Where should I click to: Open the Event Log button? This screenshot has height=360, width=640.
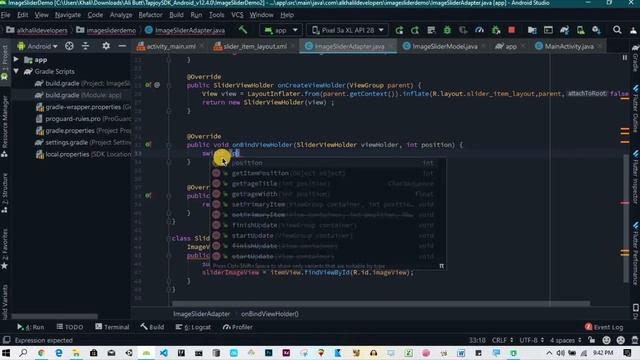pos(604,327)
